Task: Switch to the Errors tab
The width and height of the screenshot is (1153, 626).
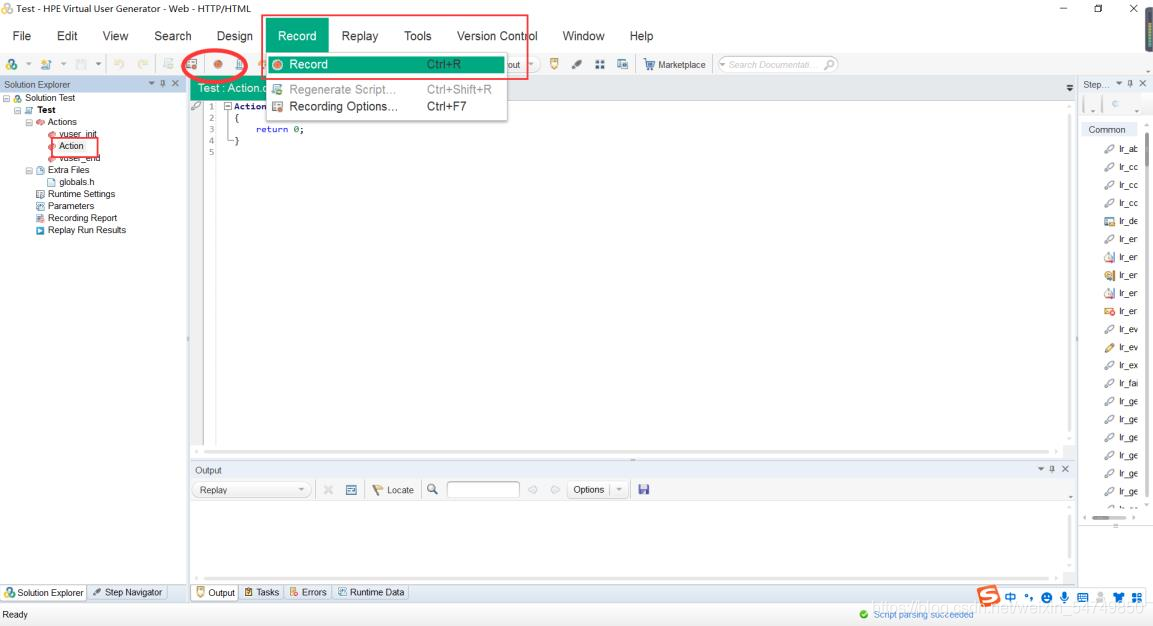Action: pyautogui.click(x=308, y=592)
